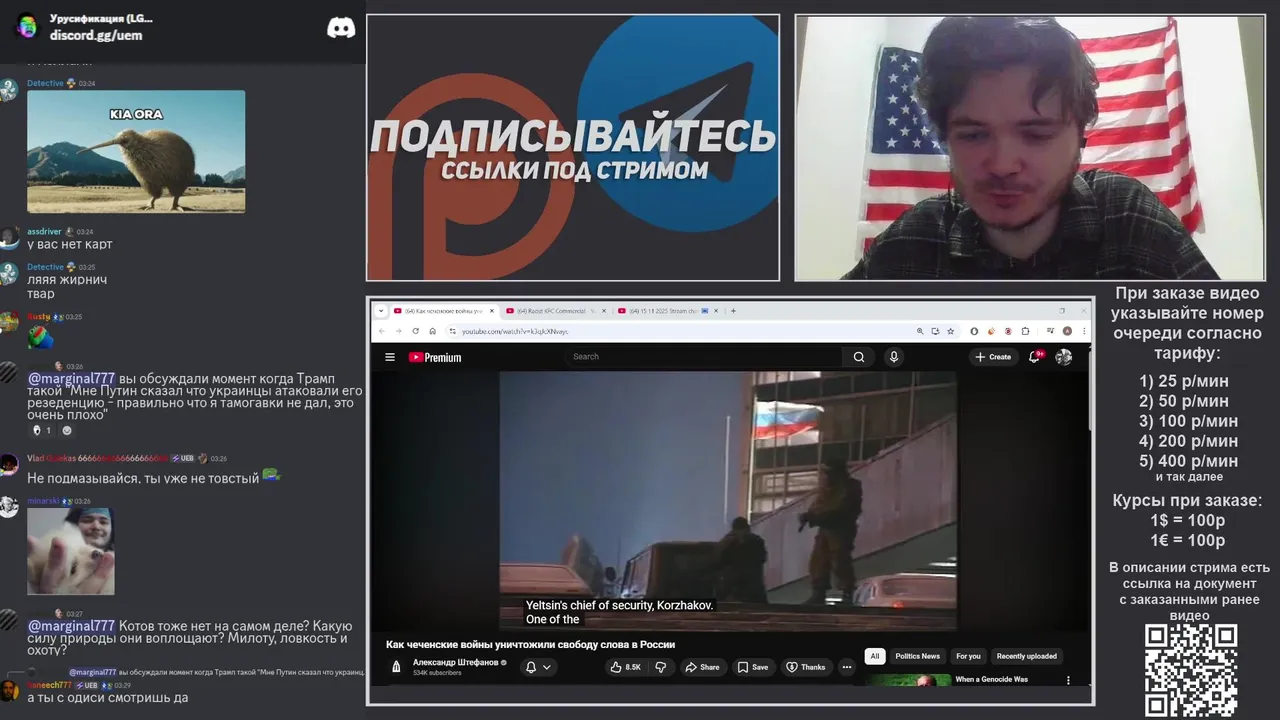Expand the browser tab search chevron
The image size is (1280, 720).
tap(382, 311)
